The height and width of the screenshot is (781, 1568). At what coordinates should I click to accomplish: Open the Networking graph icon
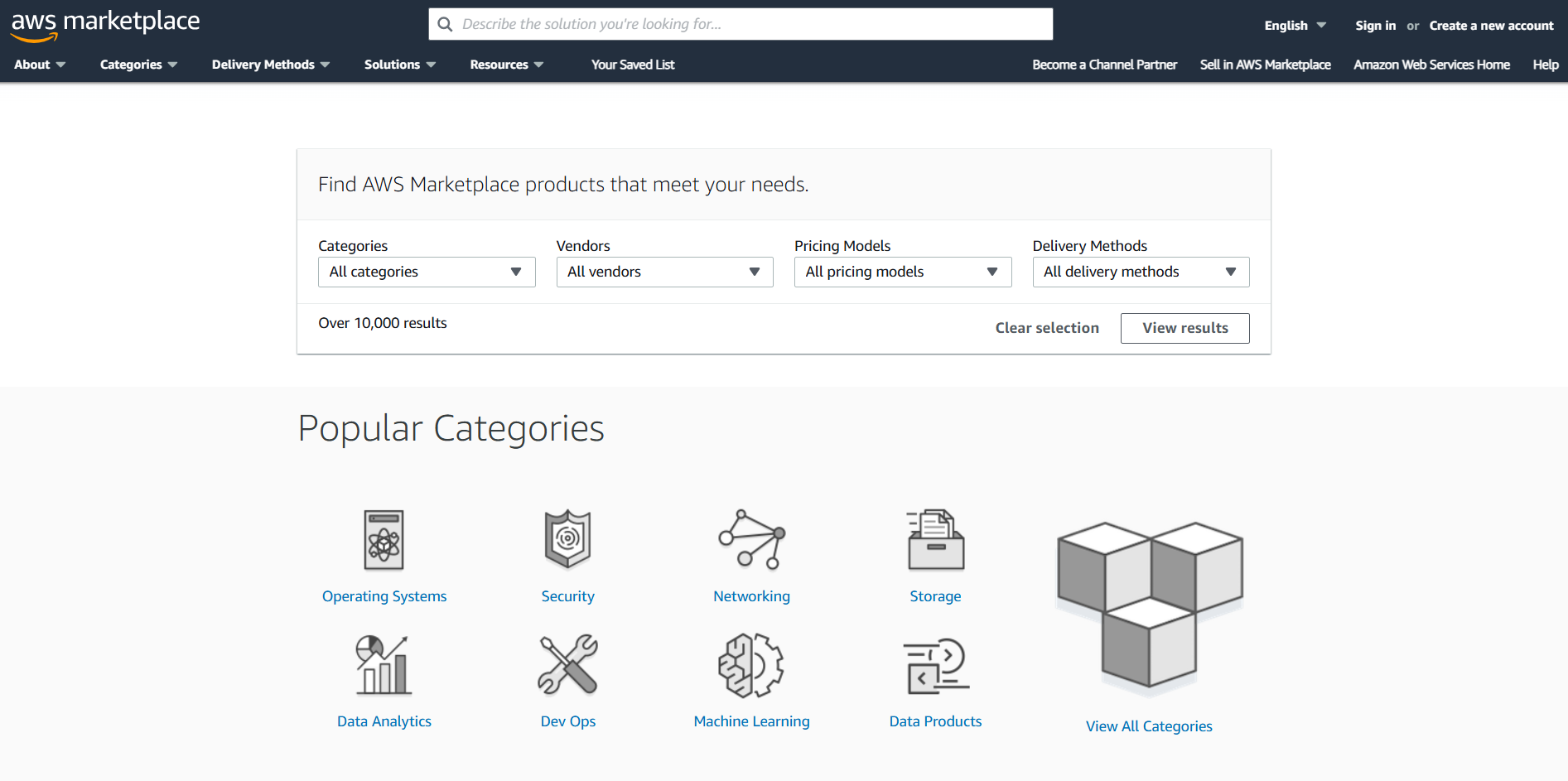(751, 539)
